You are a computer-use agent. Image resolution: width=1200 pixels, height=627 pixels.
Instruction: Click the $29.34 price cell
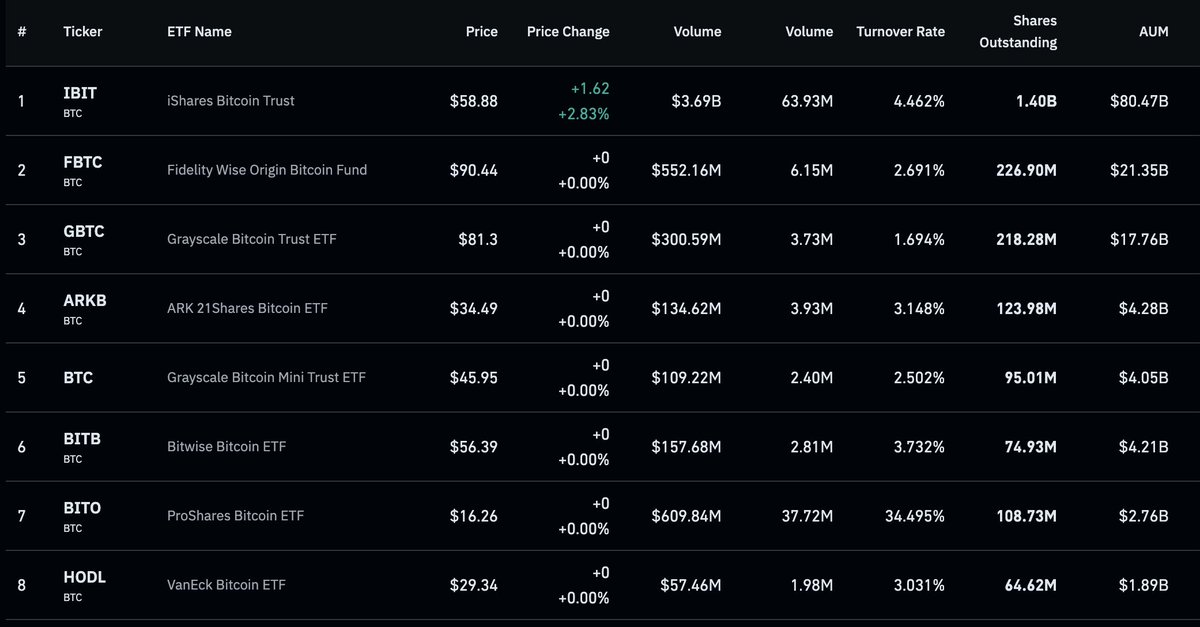[x=473, y=584]
